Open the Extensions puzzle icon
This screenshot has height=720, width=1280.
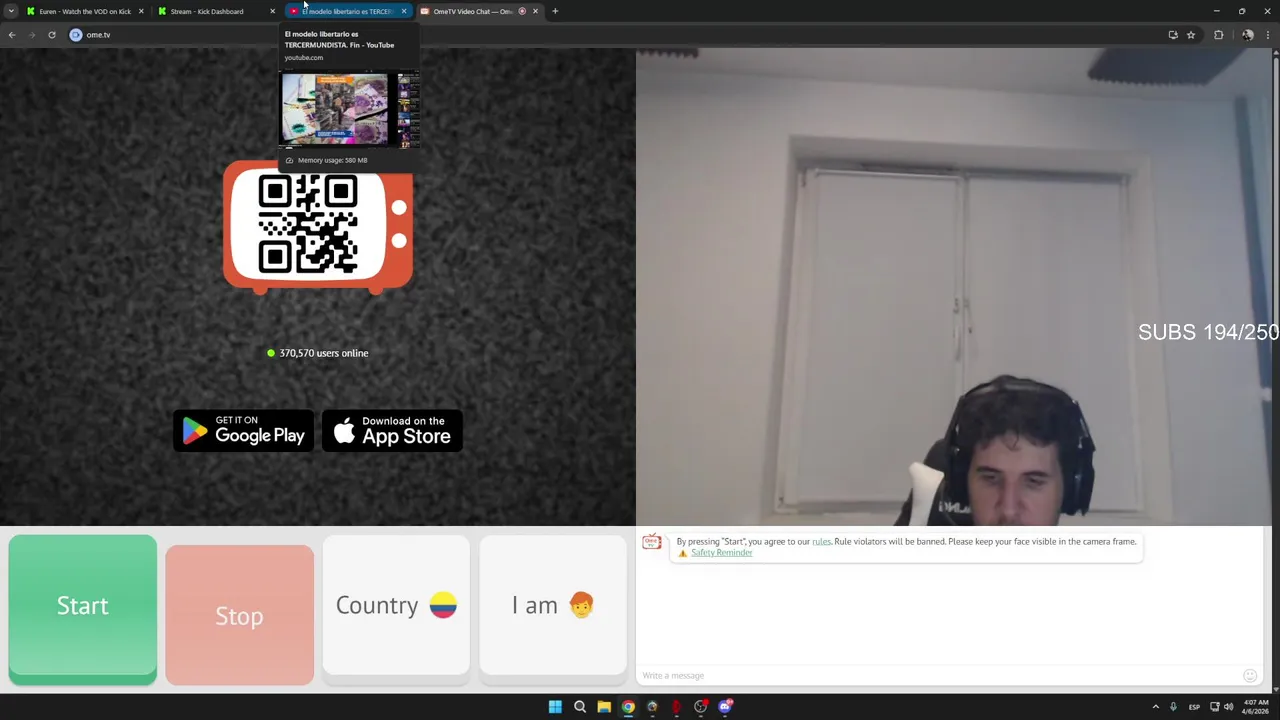pyautogui.click(x=1218, y=35)
